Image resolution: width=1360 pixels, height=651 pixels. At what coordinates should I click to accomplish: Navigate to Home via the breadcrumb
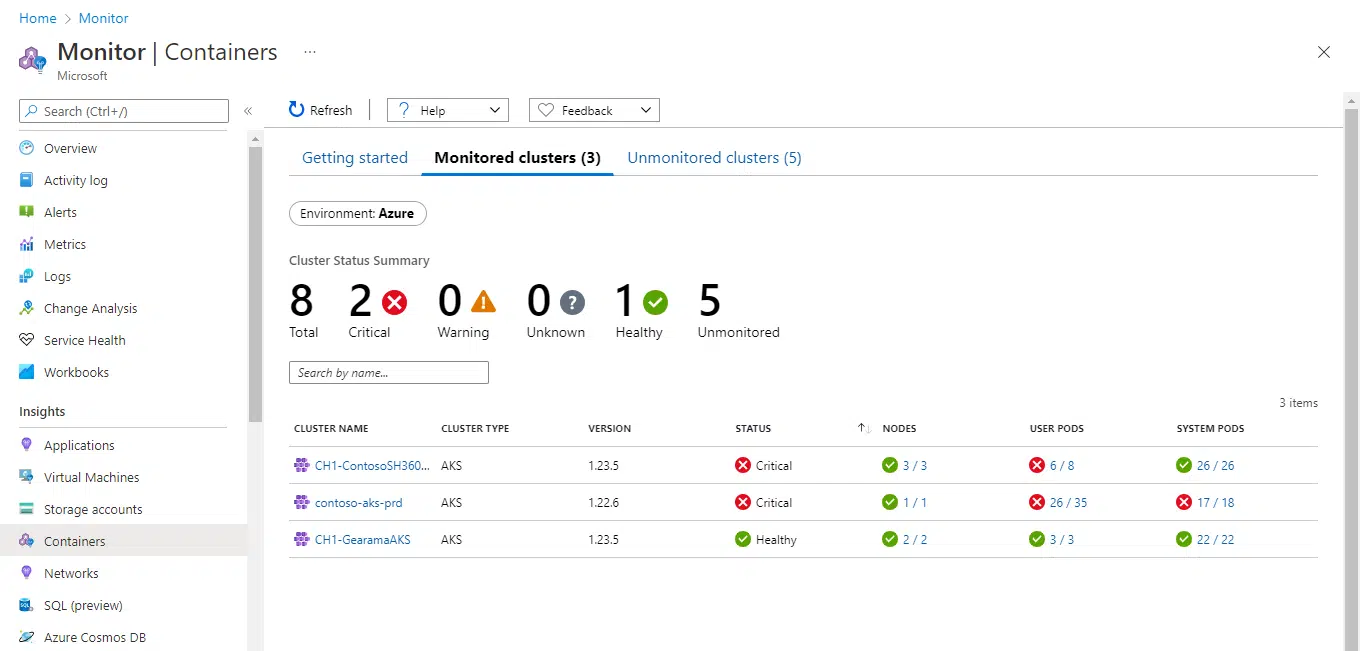[x=37, y=18]
